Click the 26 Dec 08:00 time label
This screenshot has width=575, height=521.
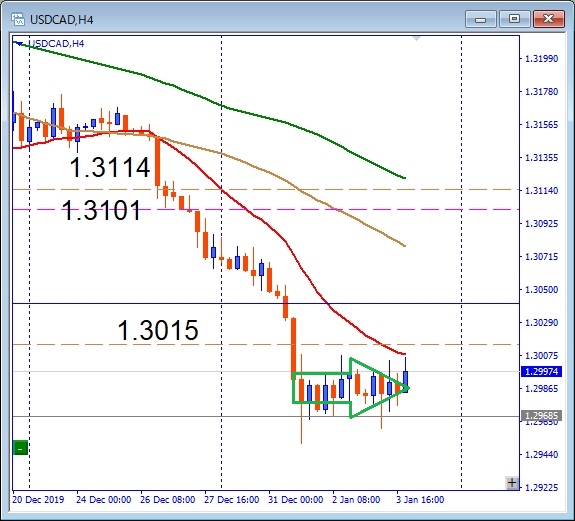point(168,500)
